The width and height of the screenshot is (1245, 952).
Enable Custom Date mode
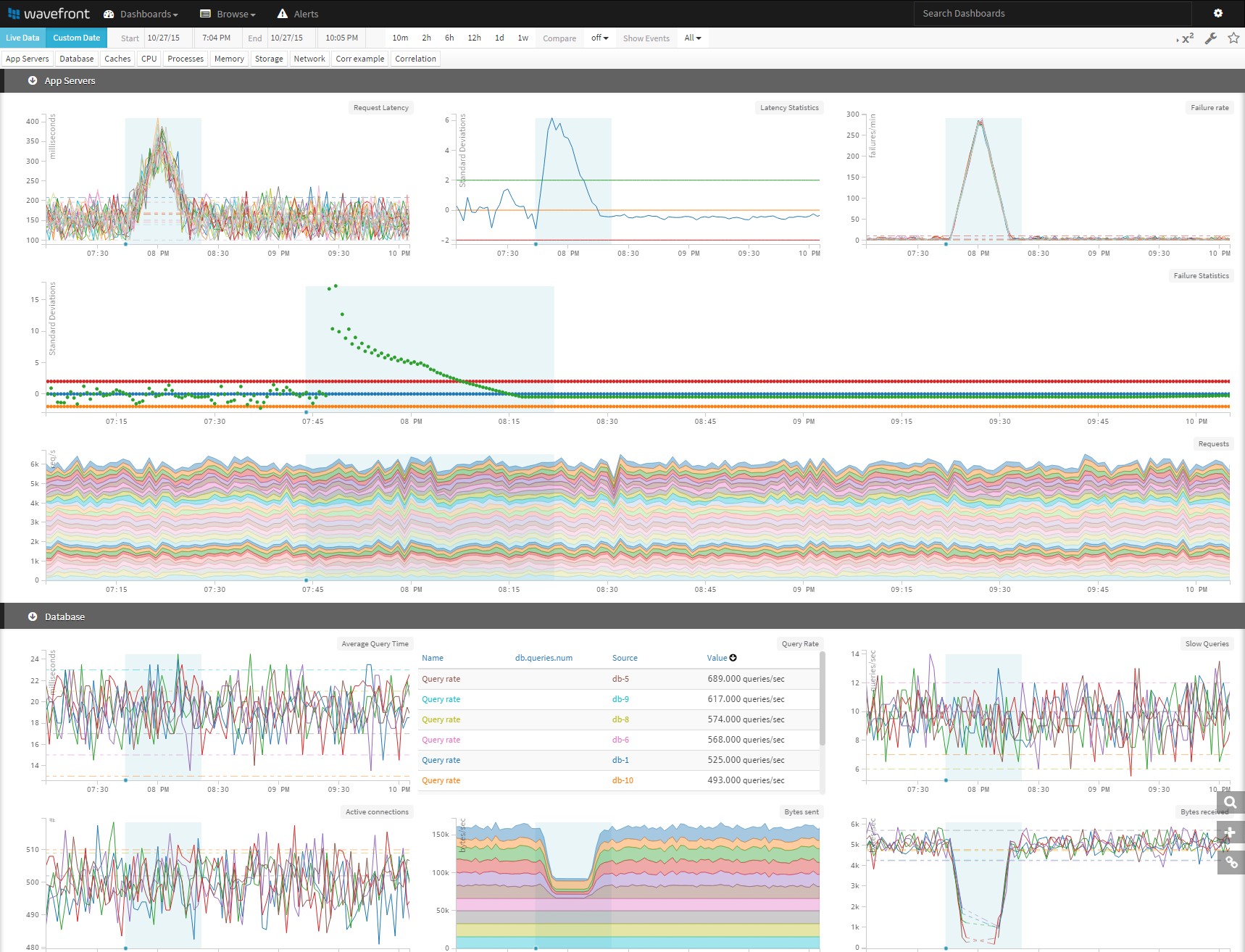[x=76, y=38]
